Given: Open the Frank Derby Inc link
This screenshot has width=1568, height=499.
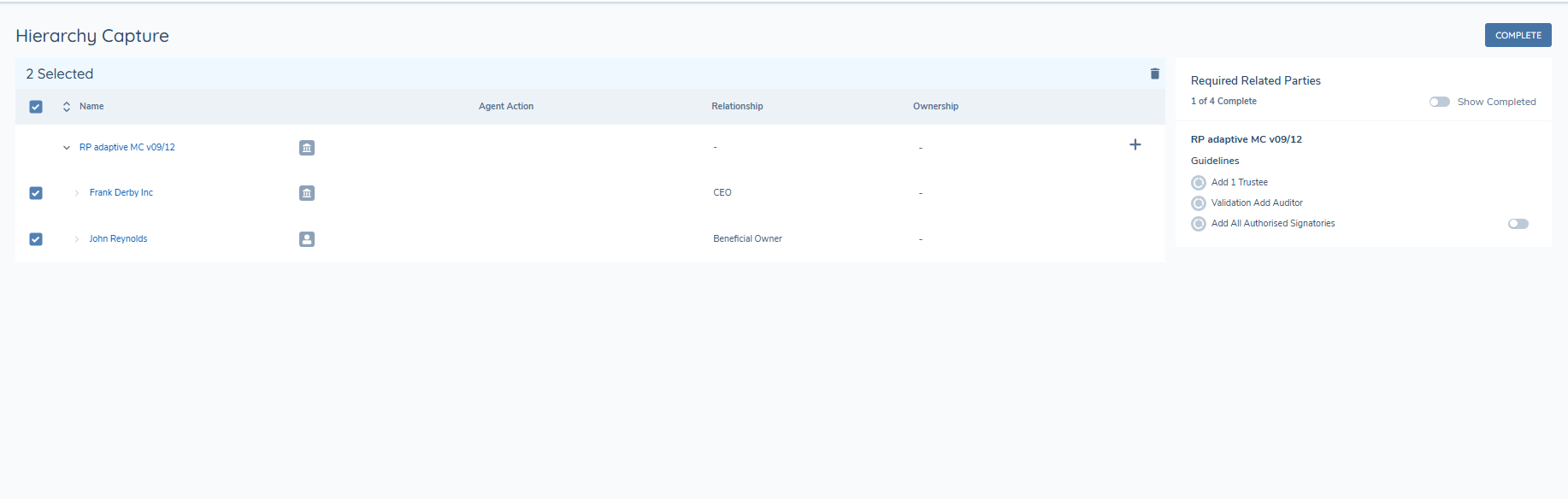Looking at the screenshot, I should point(121,193).
